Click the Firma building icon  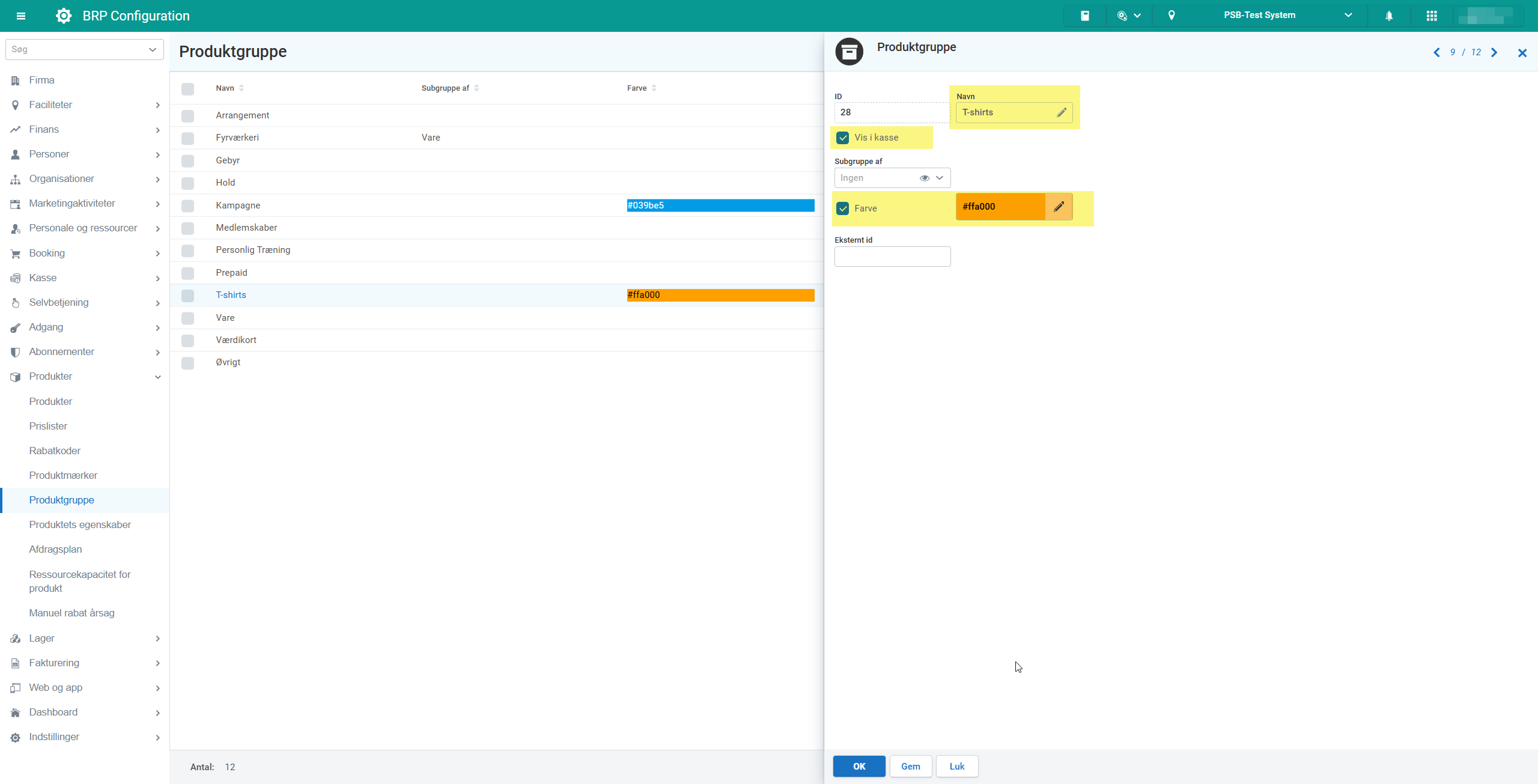coord(16,81)
